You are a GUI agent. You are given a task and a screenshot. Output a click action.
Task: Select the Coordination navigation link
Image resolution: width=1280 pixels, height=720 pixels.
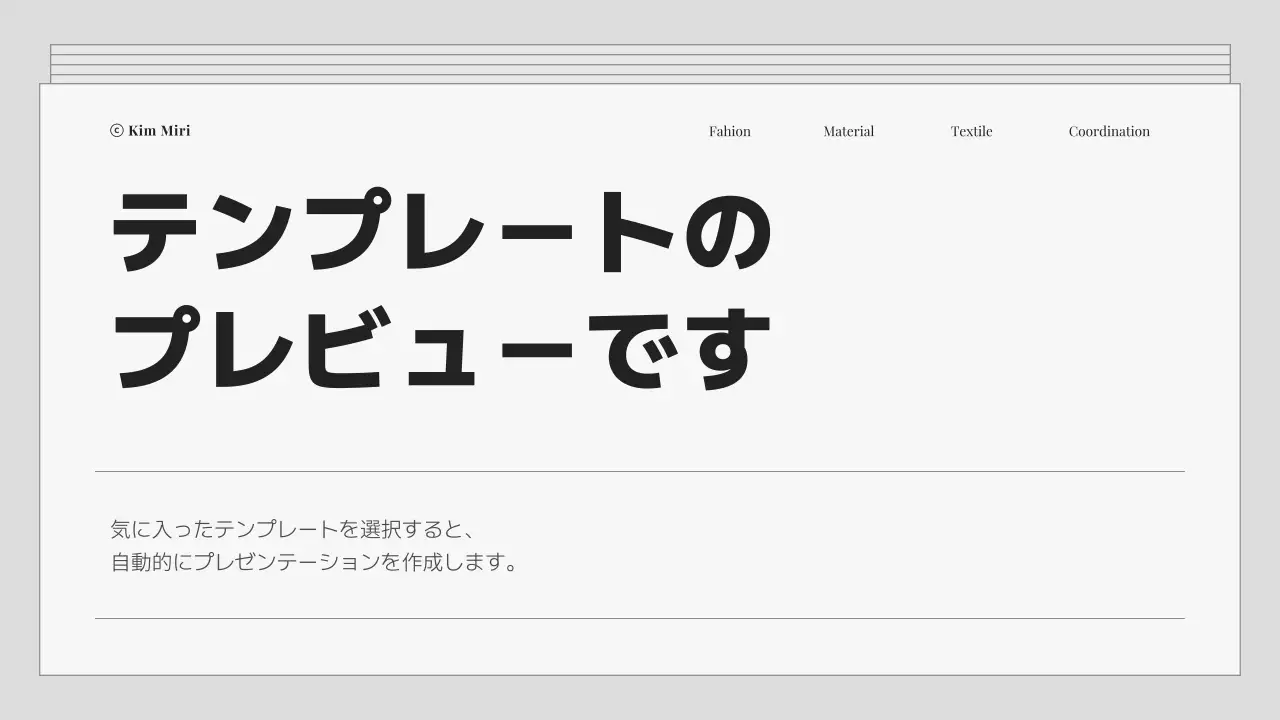click(1108, 131)
